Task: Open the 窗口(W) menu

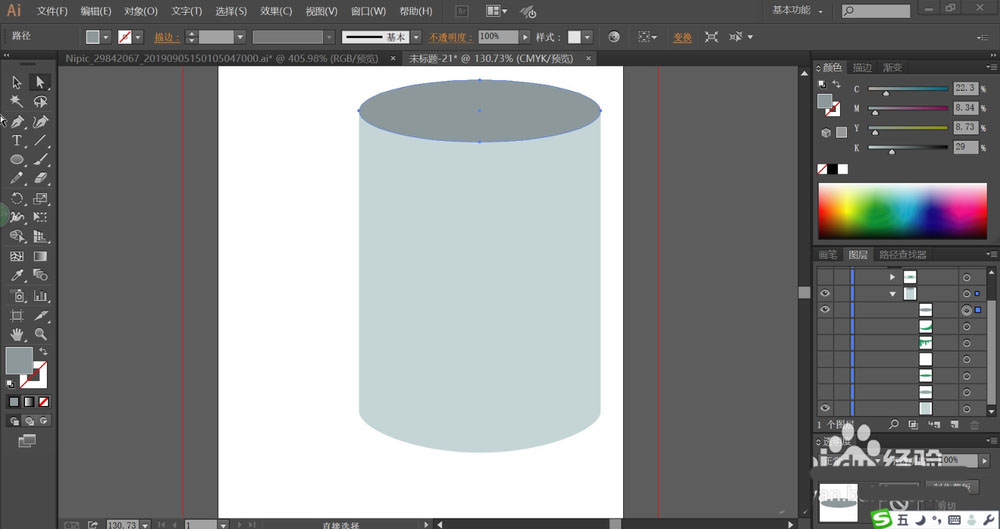Action: (369, 11)
